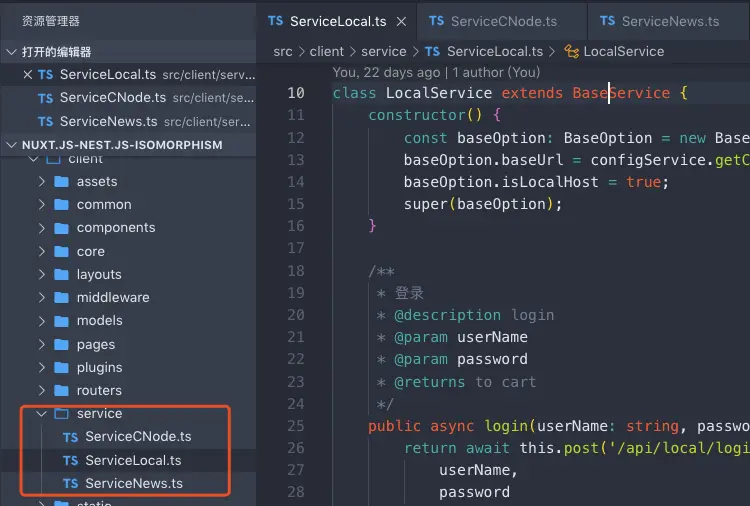Click the components folder icon
The image size is (750, 506).
point(61,228)
